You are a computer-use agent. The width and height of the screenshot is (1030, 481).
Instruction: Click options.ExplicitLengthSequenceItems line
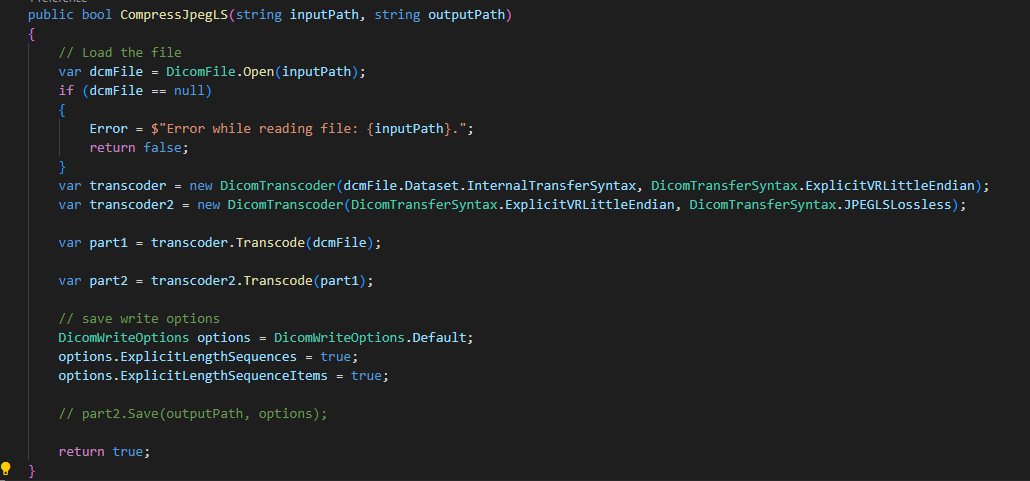click(x=223, y=377)
